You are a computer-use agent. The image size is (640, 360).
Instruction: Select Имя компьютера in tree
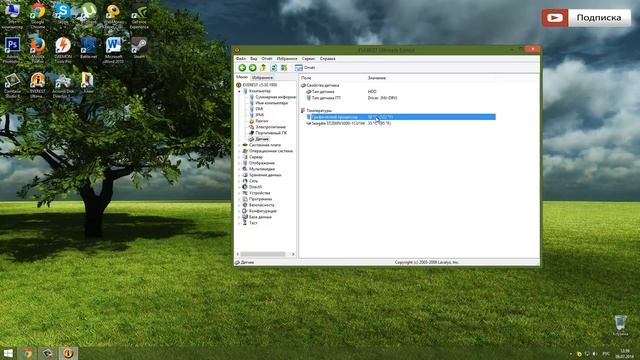coord(269,103)
